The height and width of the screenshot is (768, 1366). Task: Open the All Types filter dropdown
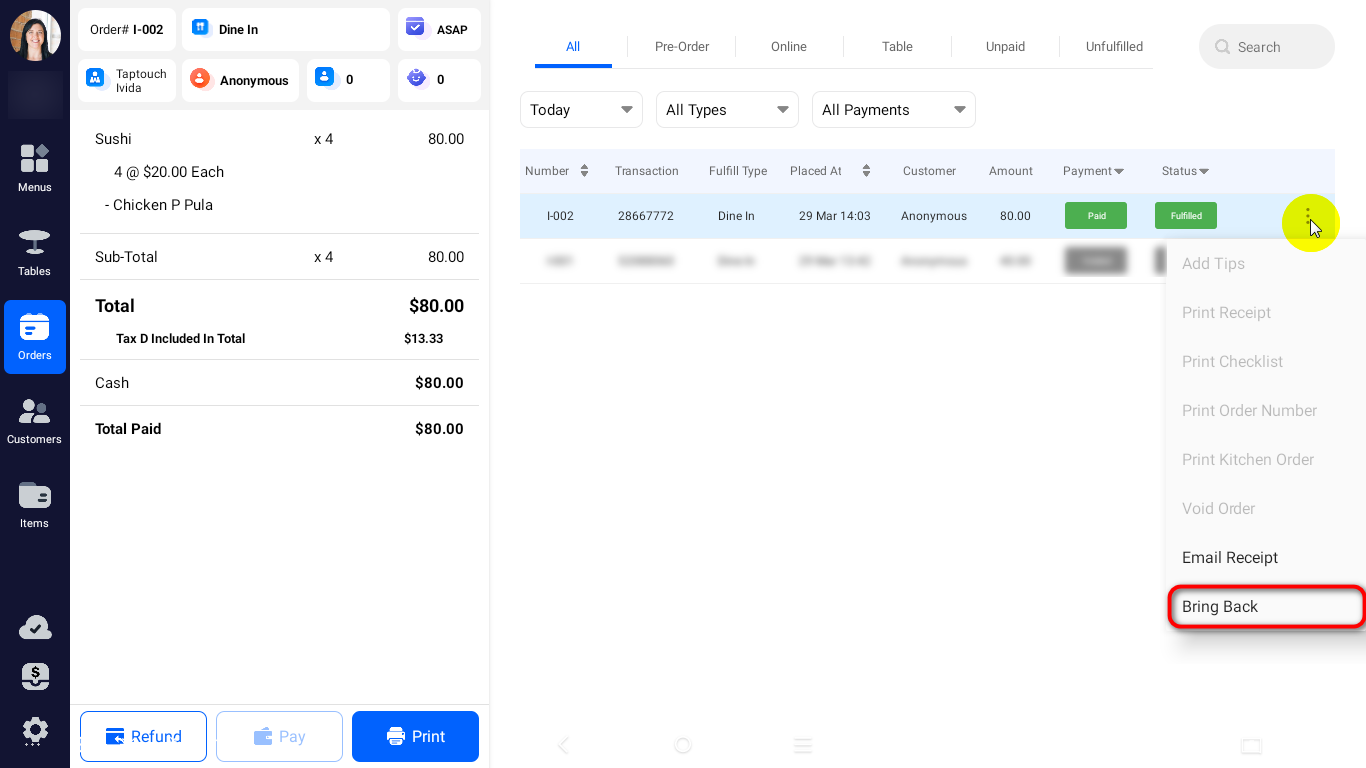tap(726, 110)
